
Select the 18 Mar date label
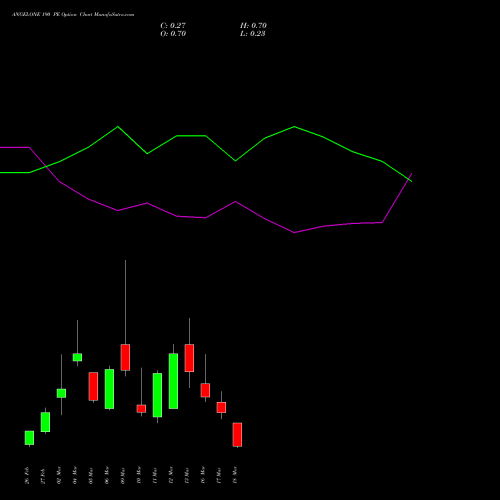point(235,475)
